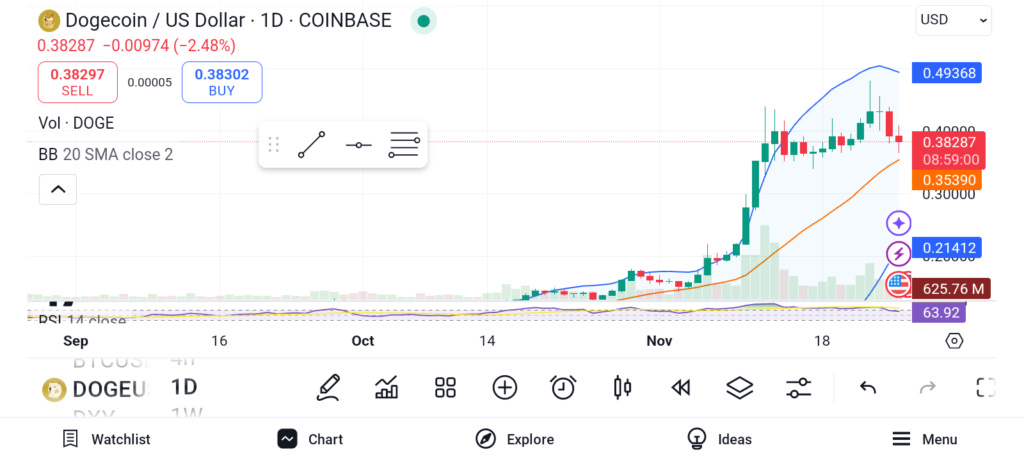Open the object tree layers icon
1024x461 pixels.
tap(739, 388)
